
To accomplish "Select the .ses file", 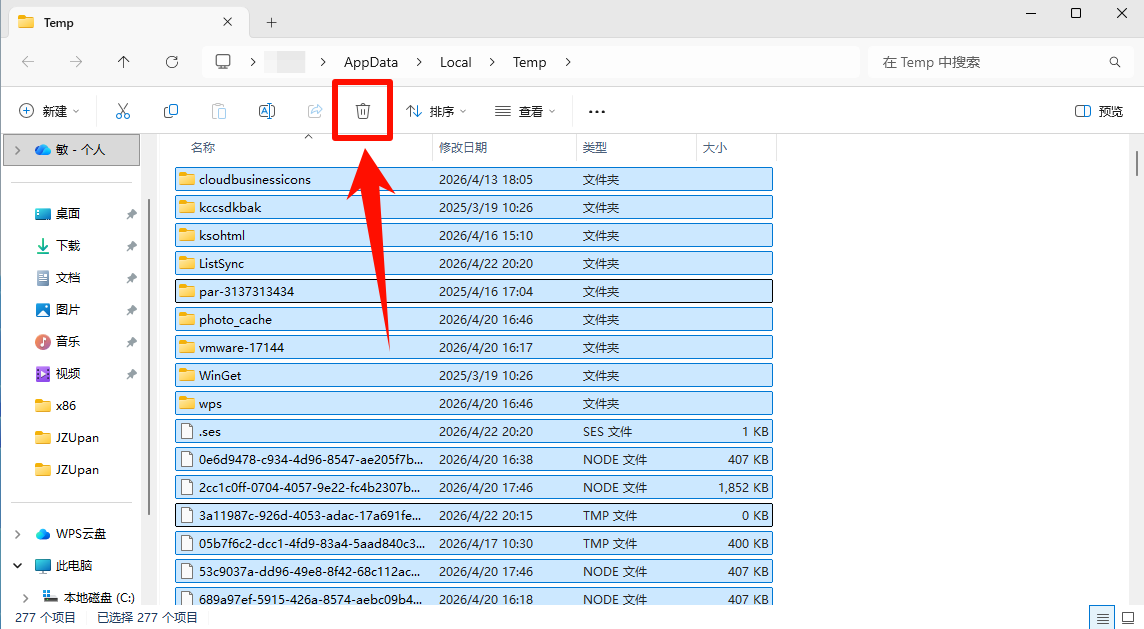I will point(474,431).
